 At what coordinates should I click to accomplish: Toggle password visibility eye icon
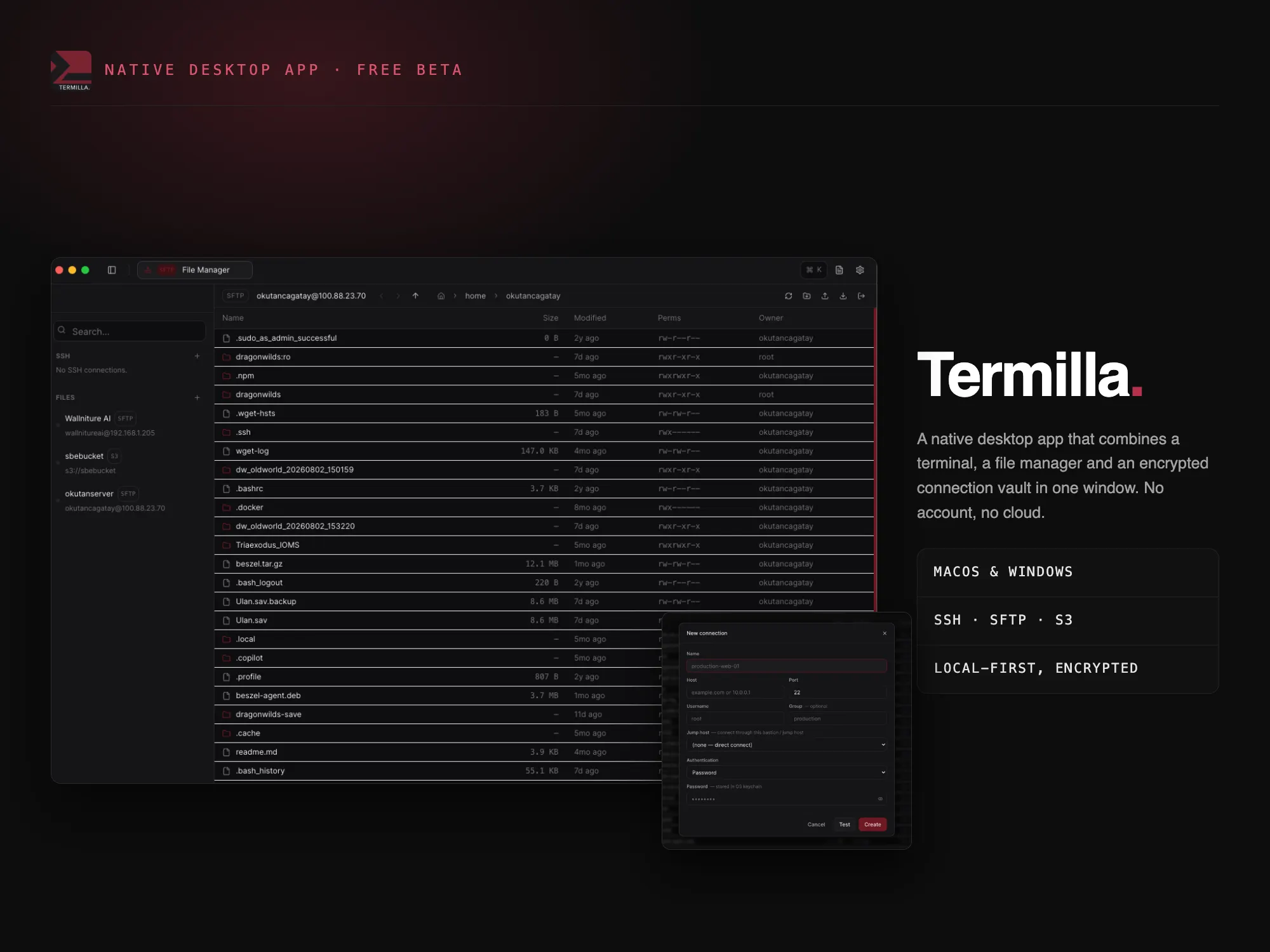[x=880, y=799]
